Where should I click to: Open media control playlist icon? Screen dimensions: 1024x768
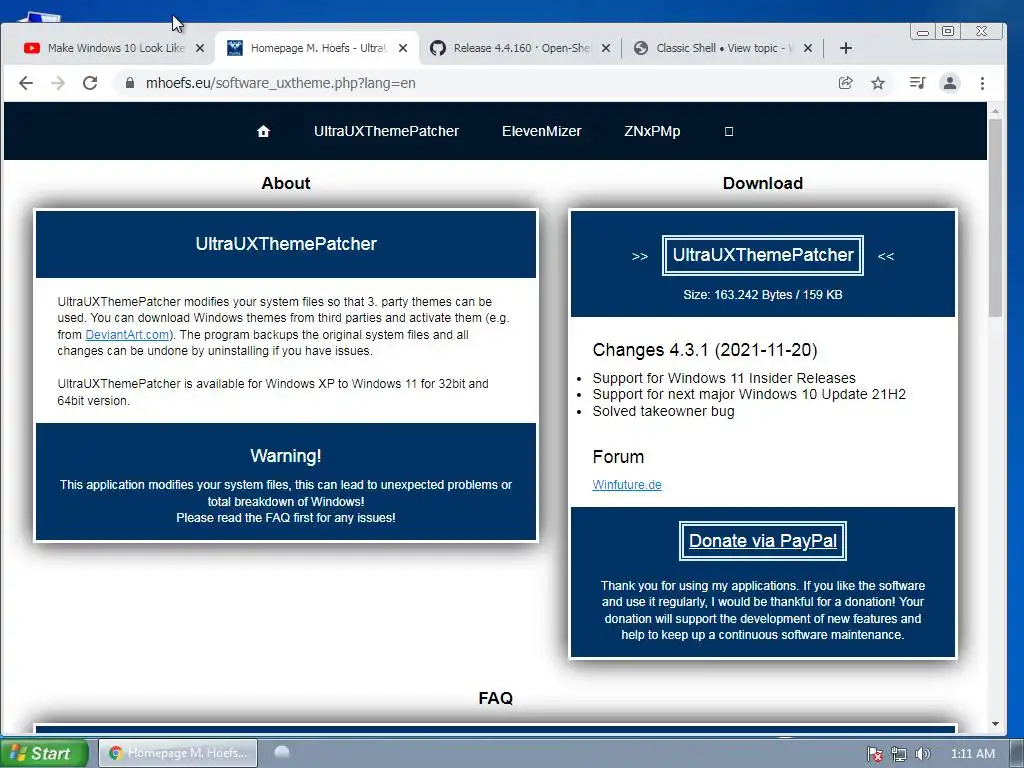(x=917, y=83)
